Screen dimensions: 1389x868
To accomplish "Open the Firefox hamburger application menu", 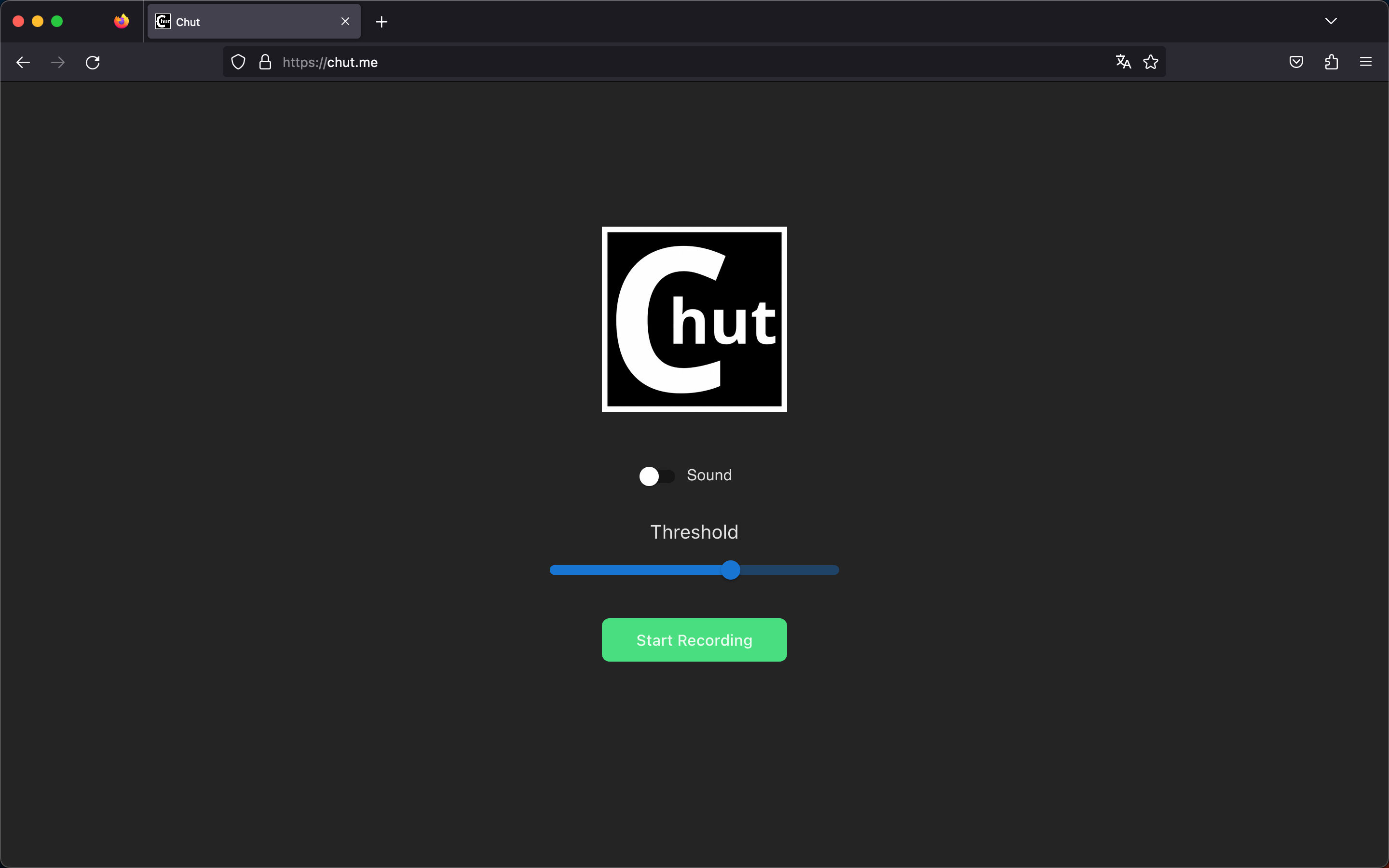I will [x=1366, y=62].
